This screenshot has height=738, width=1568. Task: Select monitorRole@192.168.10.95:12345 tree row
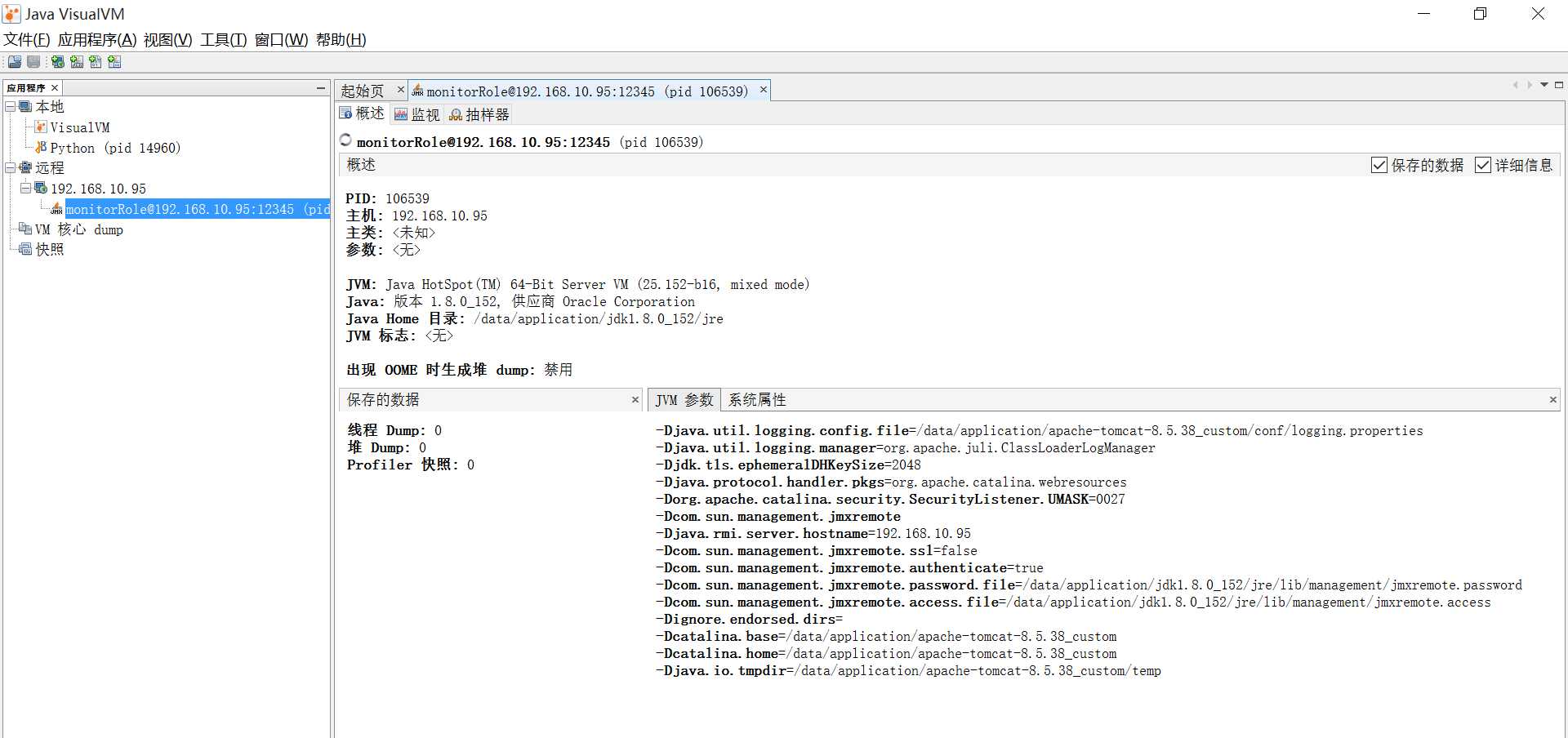(x=197, y=209)
